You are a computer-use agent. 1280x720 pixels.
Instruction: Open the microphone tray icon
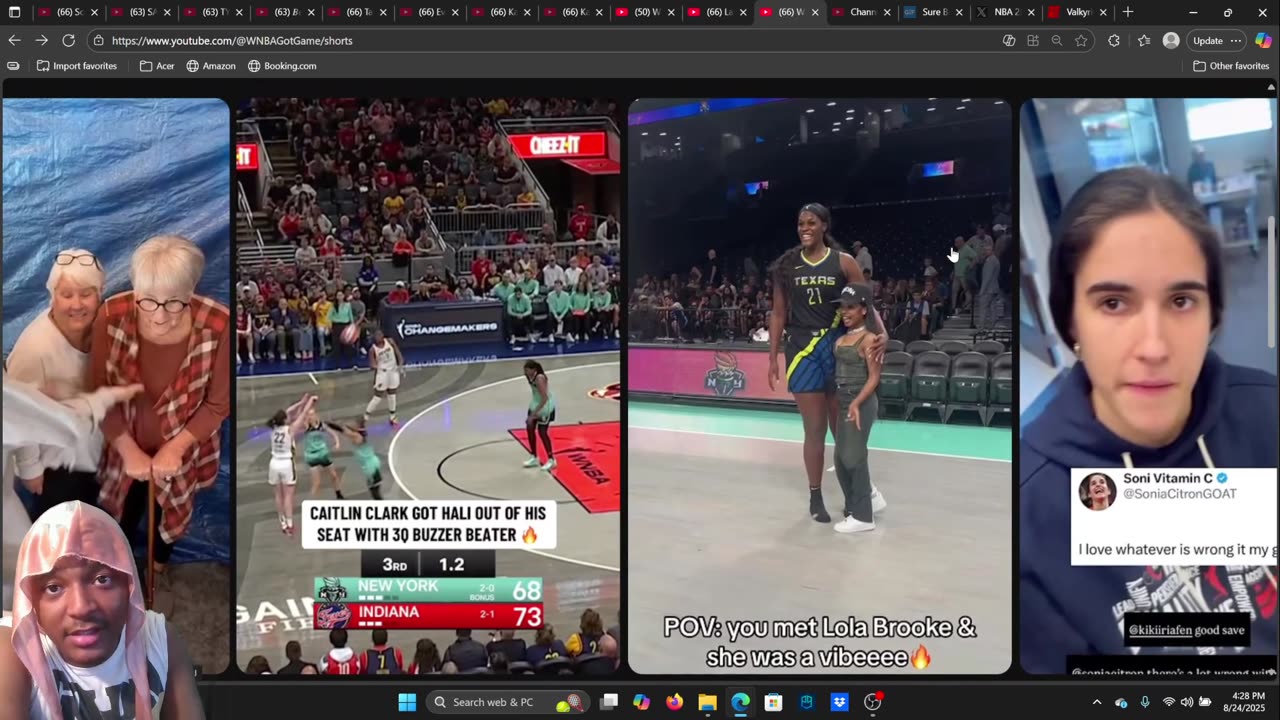tap(1145, 702)
